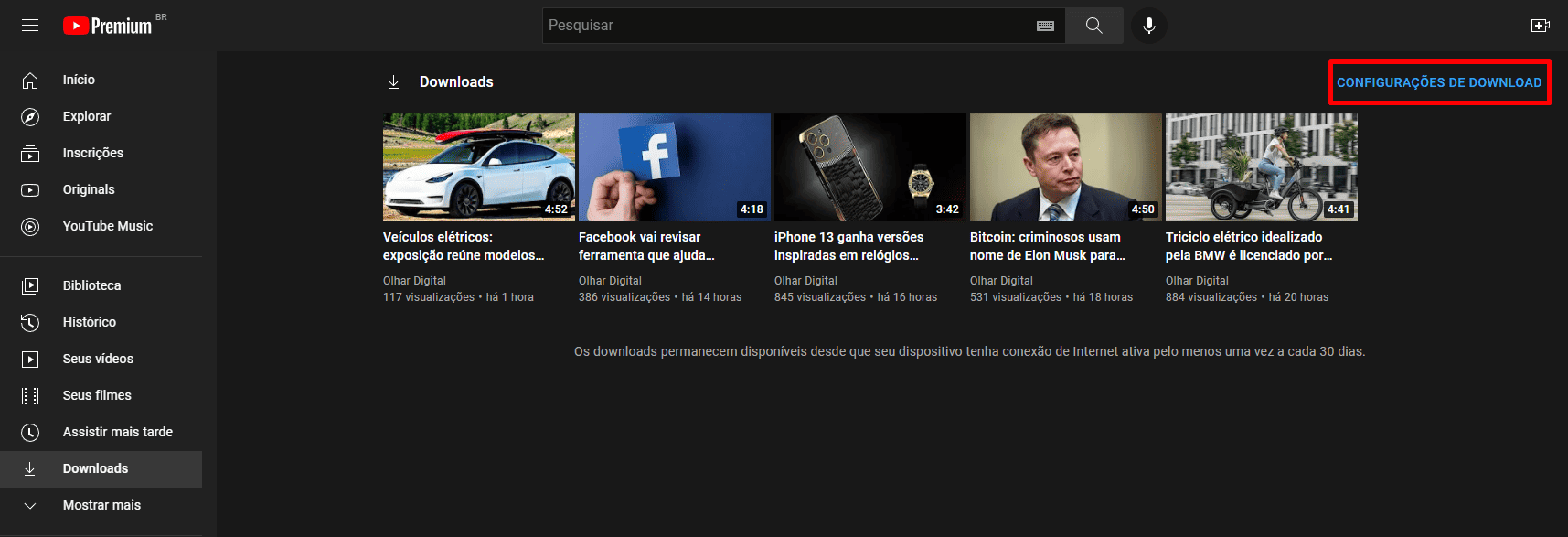
Task: Open title 'Veículos elétricos: exposição reúne modelos'
Action: coord(464,246)
